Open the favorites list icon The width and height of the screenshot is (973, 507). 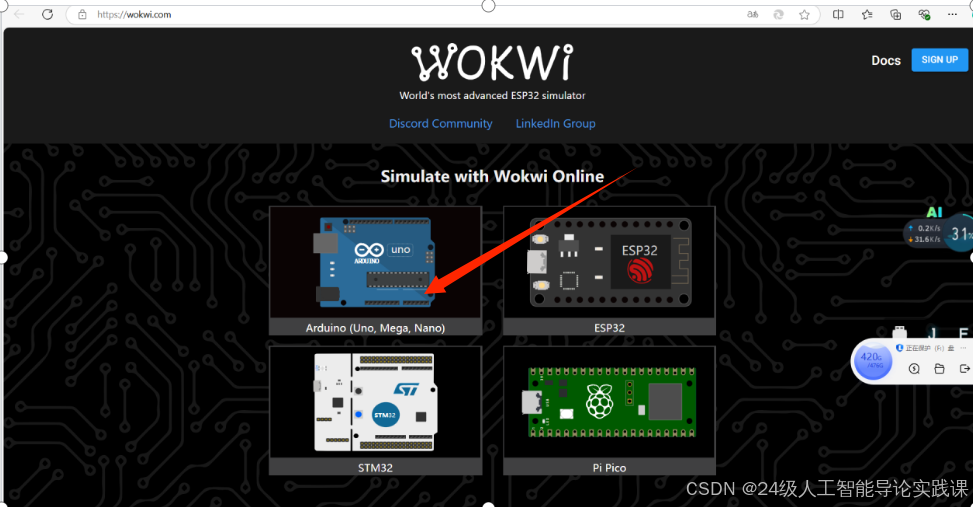[867, 14]
